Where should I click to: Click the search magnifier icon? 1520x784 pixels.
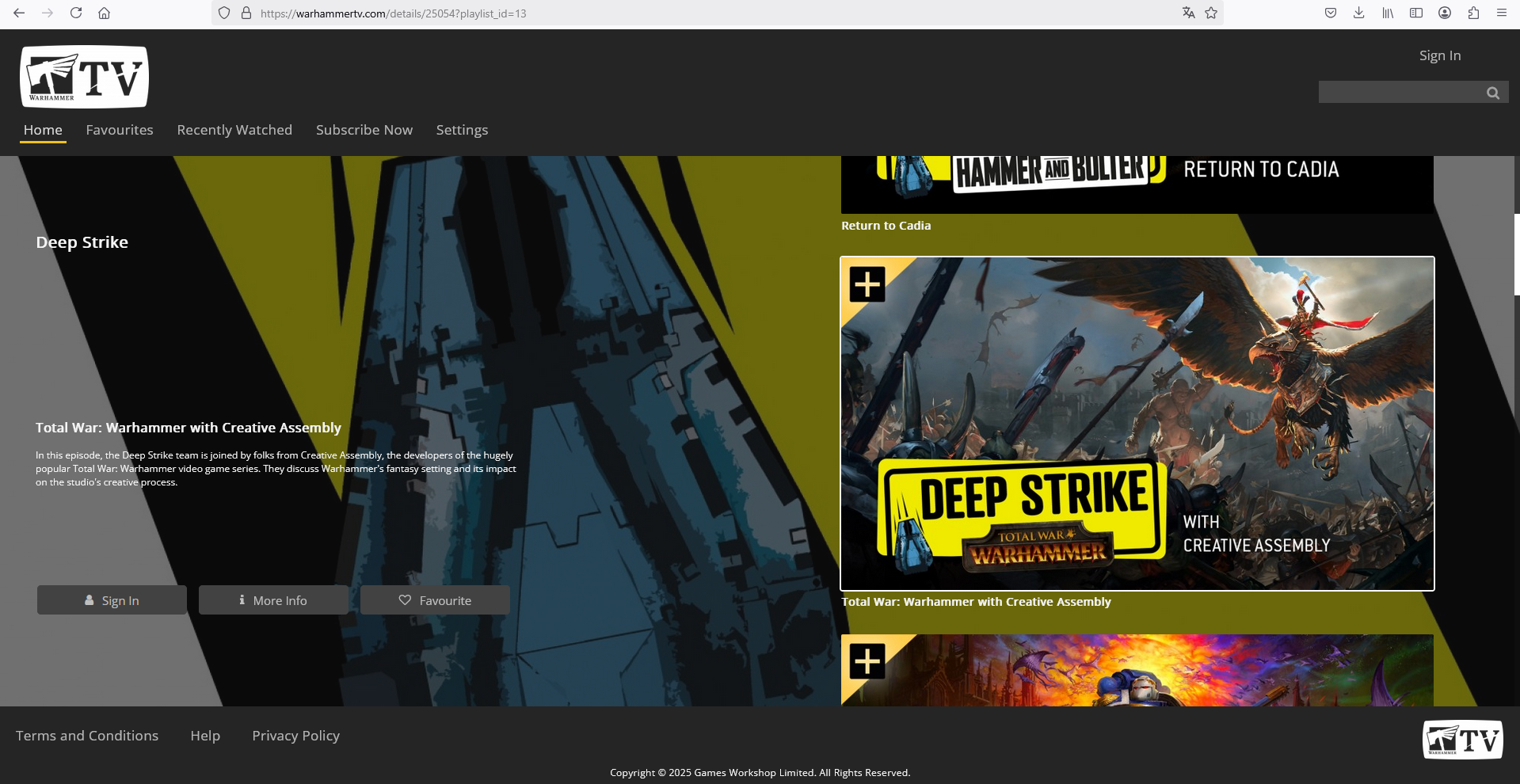click(x=1493, y=93)
